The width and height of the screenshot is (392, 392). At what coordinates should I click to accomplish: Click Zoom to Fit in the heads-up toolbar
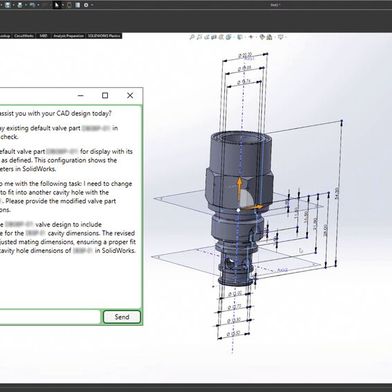coord(191,37)
